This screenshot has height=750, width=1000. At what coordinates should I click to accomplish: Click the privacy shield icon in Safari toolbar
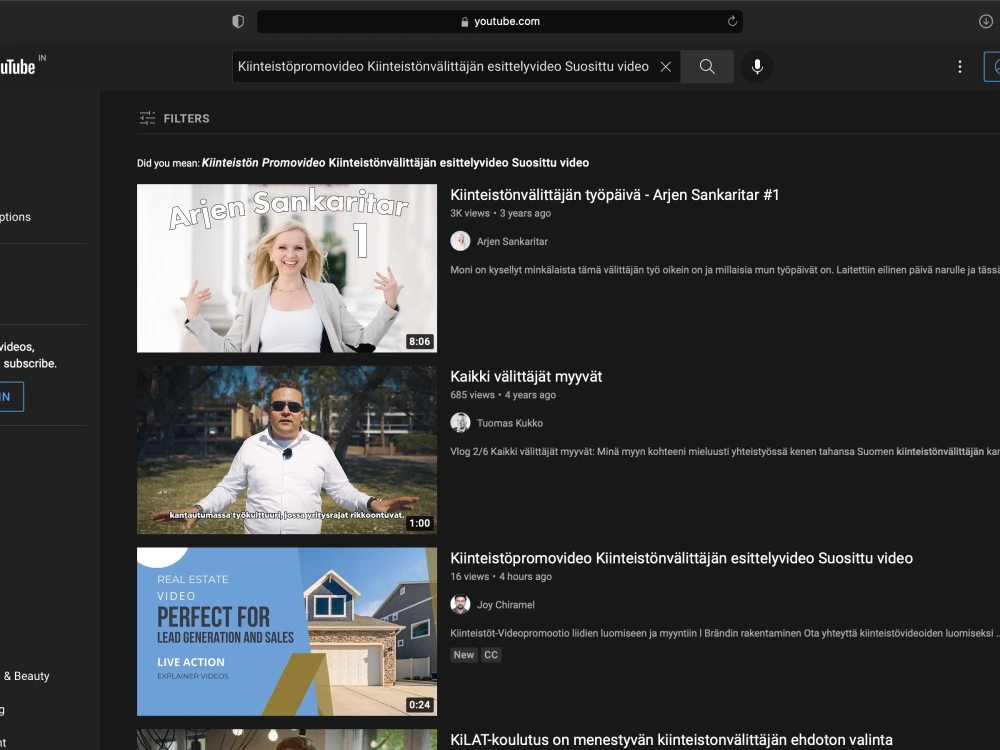(x=238, y=21)
